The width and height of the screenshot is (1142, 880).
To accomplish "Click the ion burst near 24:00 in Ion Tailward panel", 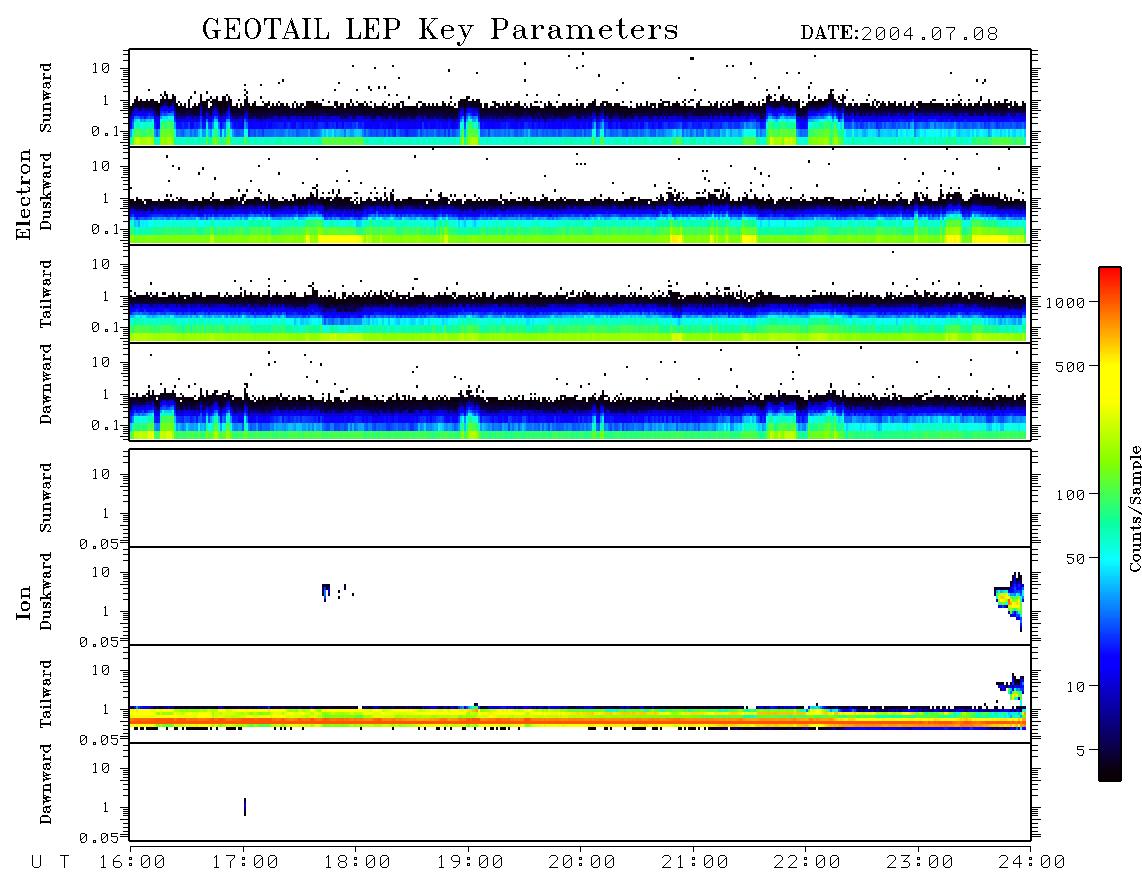I will 1013,687.
